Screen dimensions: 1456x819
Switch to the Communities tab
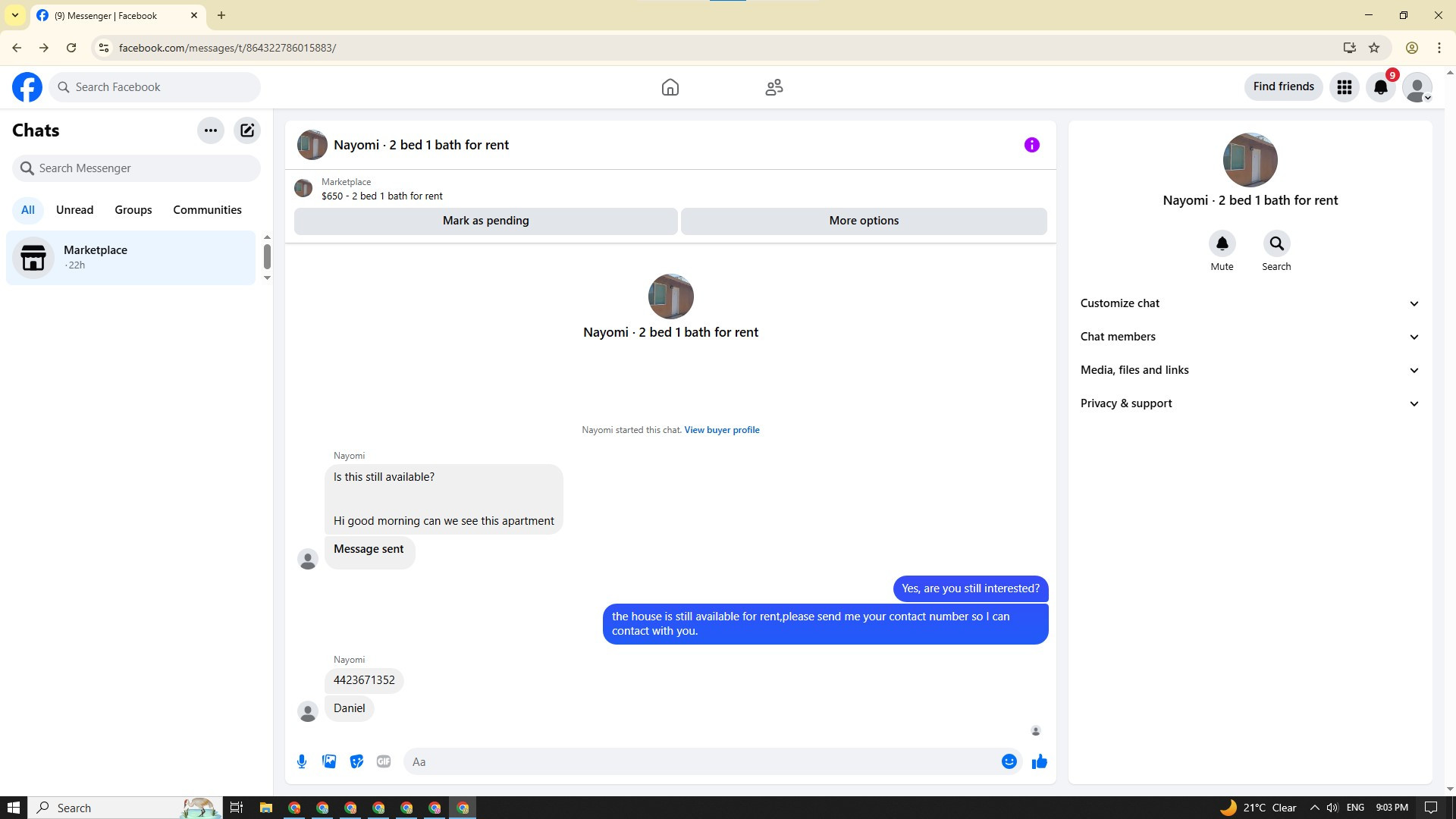(207, 210)
